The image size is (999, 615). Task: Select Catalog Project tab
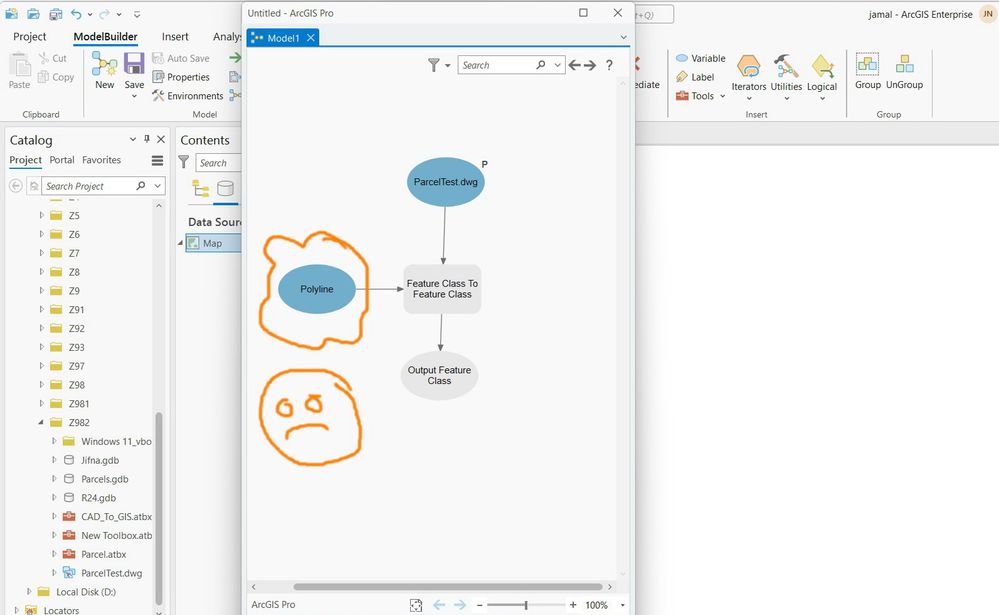25,160
